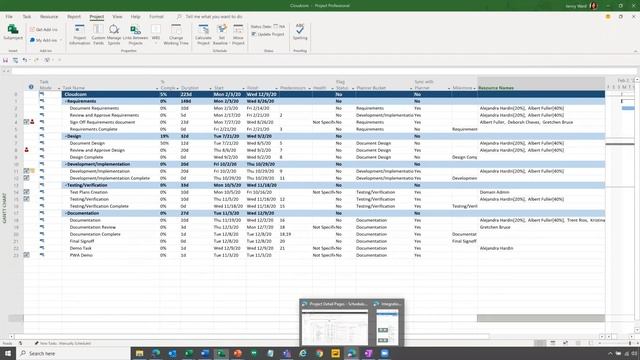Open Project Information dialog
Screen dimensions: 640x360
80,34
